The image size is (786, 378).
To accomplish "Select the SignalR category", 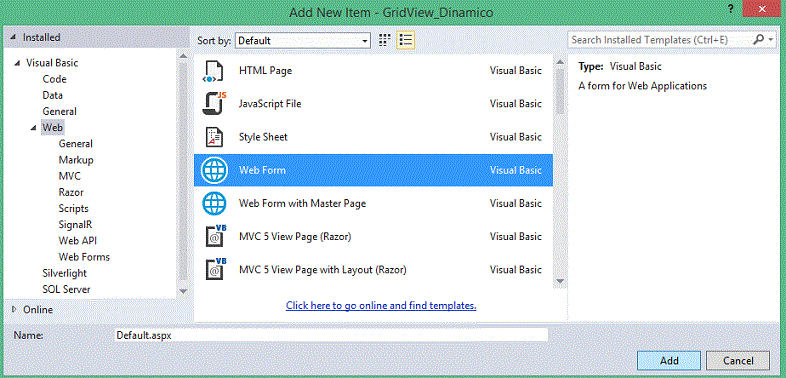I will 75,225.
